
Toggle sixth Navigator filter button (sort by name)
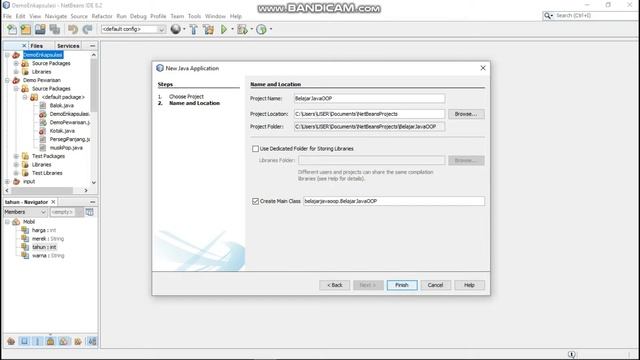point(78,341)
